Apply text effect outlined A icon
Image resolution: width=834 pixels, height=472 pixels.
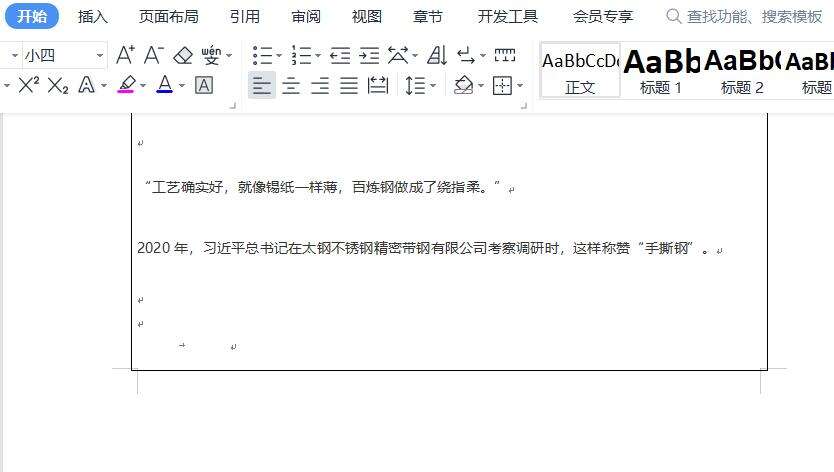coord(87,85)
